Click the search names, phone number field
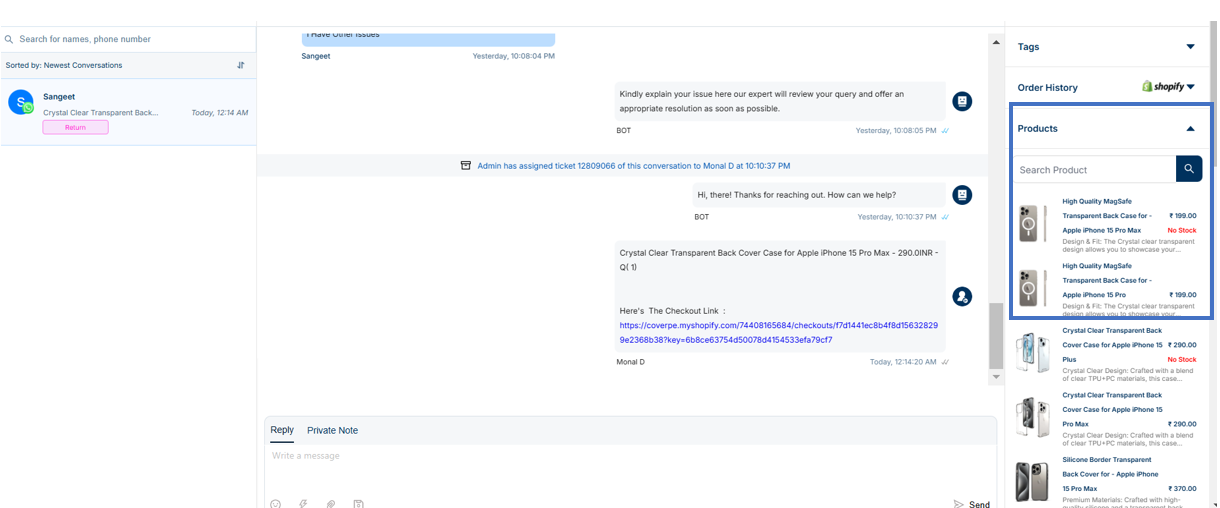The width and height of the screenshot is (1220, 508). 128,39
